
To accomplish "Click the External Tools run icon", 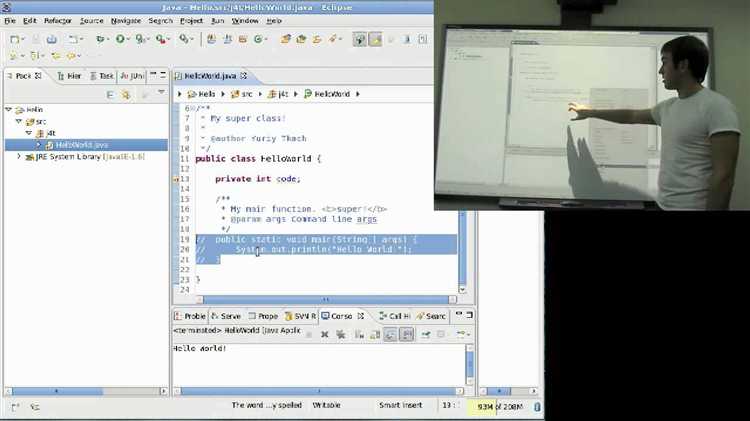I will [x=160, y=39].
